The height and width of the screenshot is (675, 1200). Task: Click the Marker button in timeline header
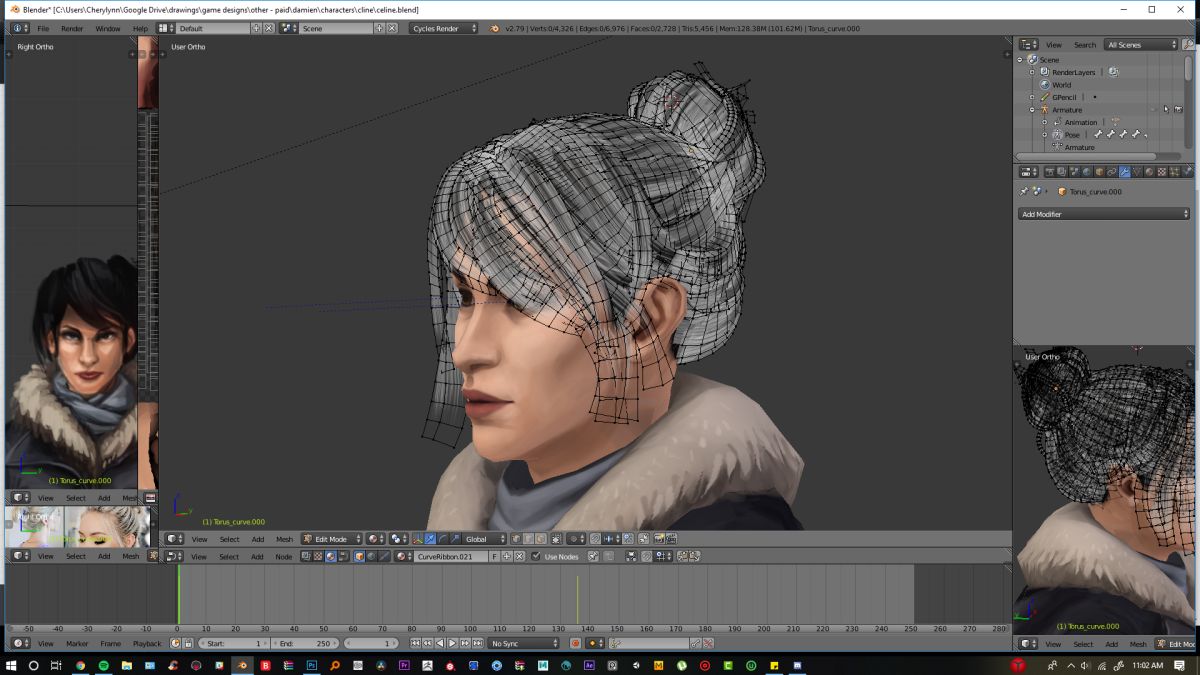(77, 643)
